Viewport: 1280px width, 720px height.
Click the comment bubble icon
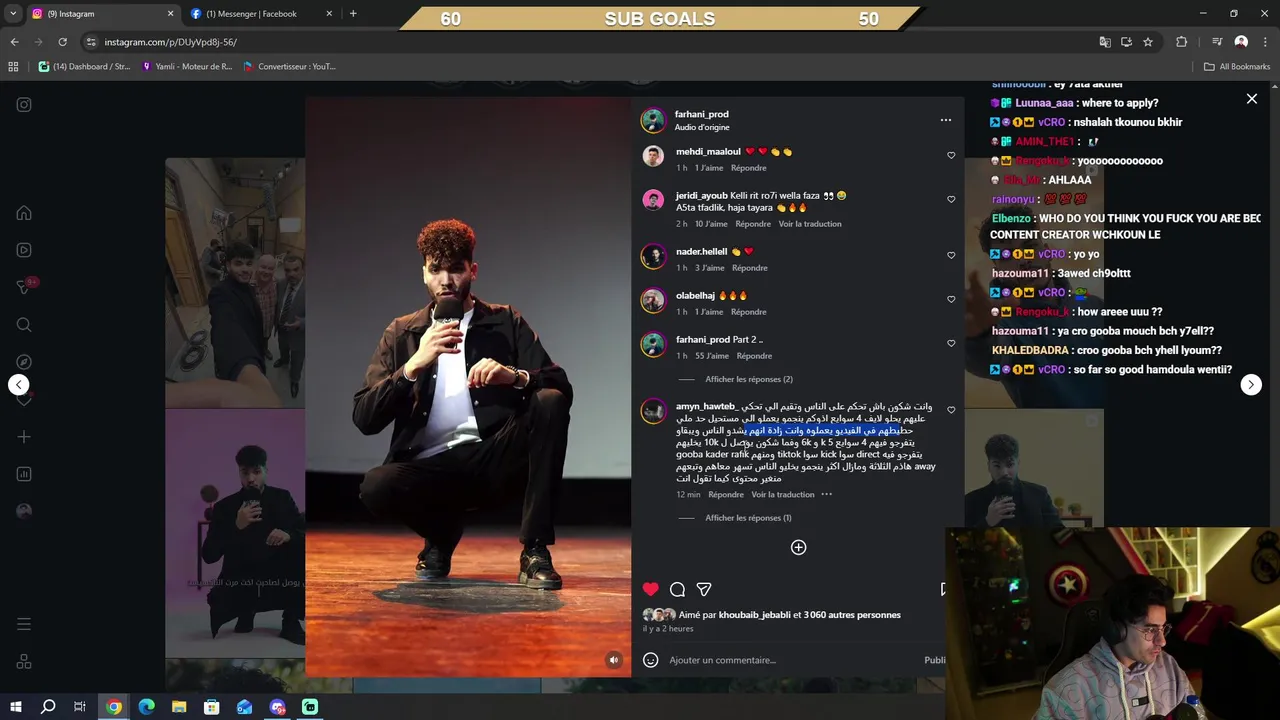coord(677,589)
